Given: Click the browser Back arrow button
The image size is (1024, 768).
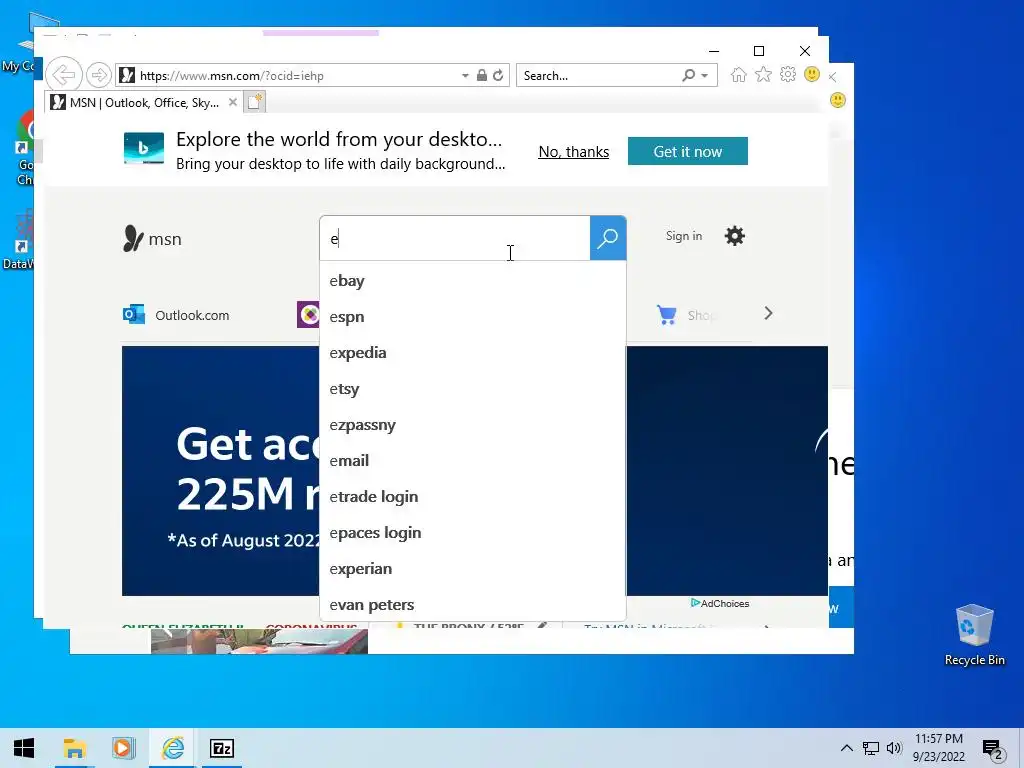Looking at the screenshot, I should coord(64,75).
